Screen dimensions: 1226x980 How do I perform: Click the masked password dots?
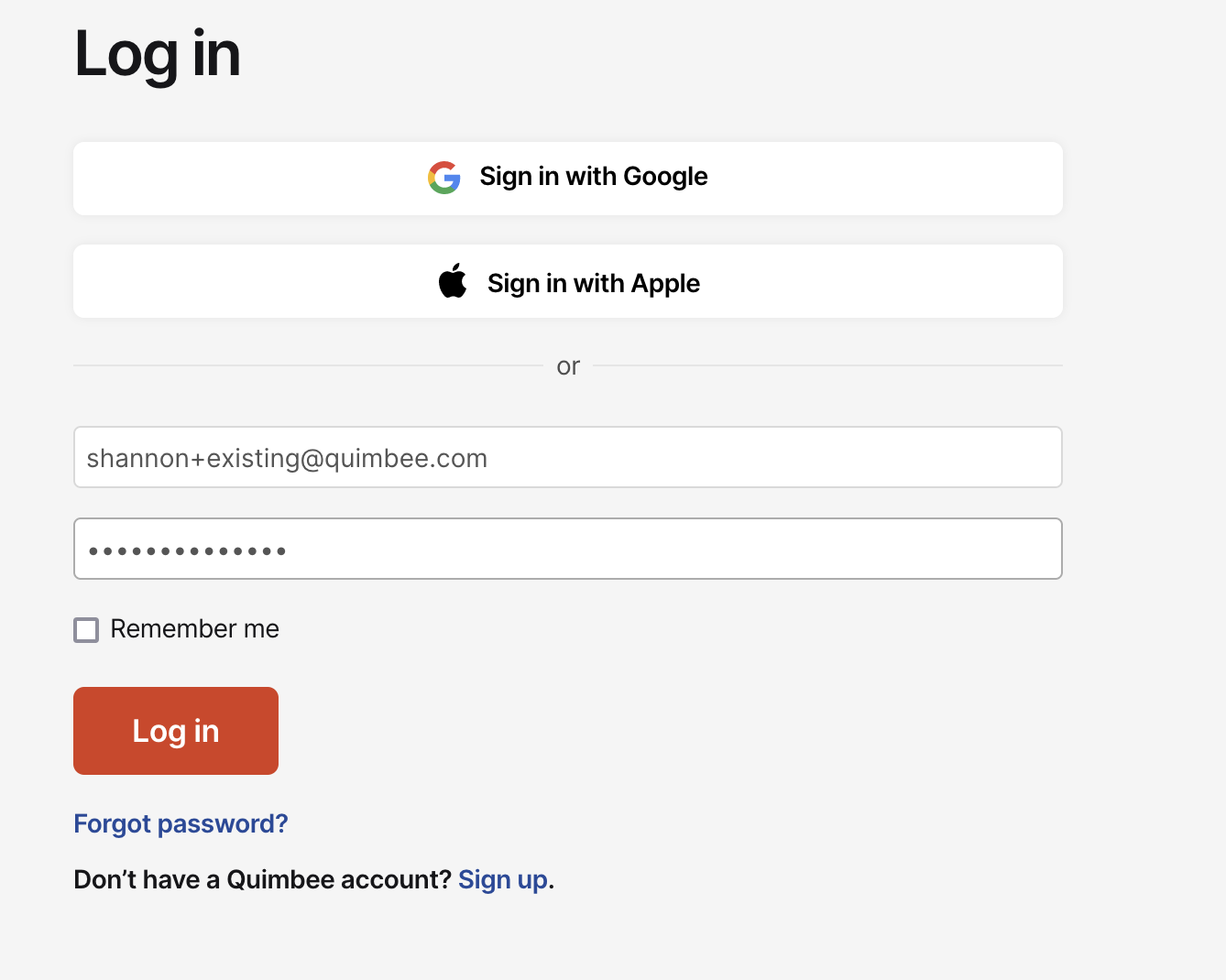[187, 551]
